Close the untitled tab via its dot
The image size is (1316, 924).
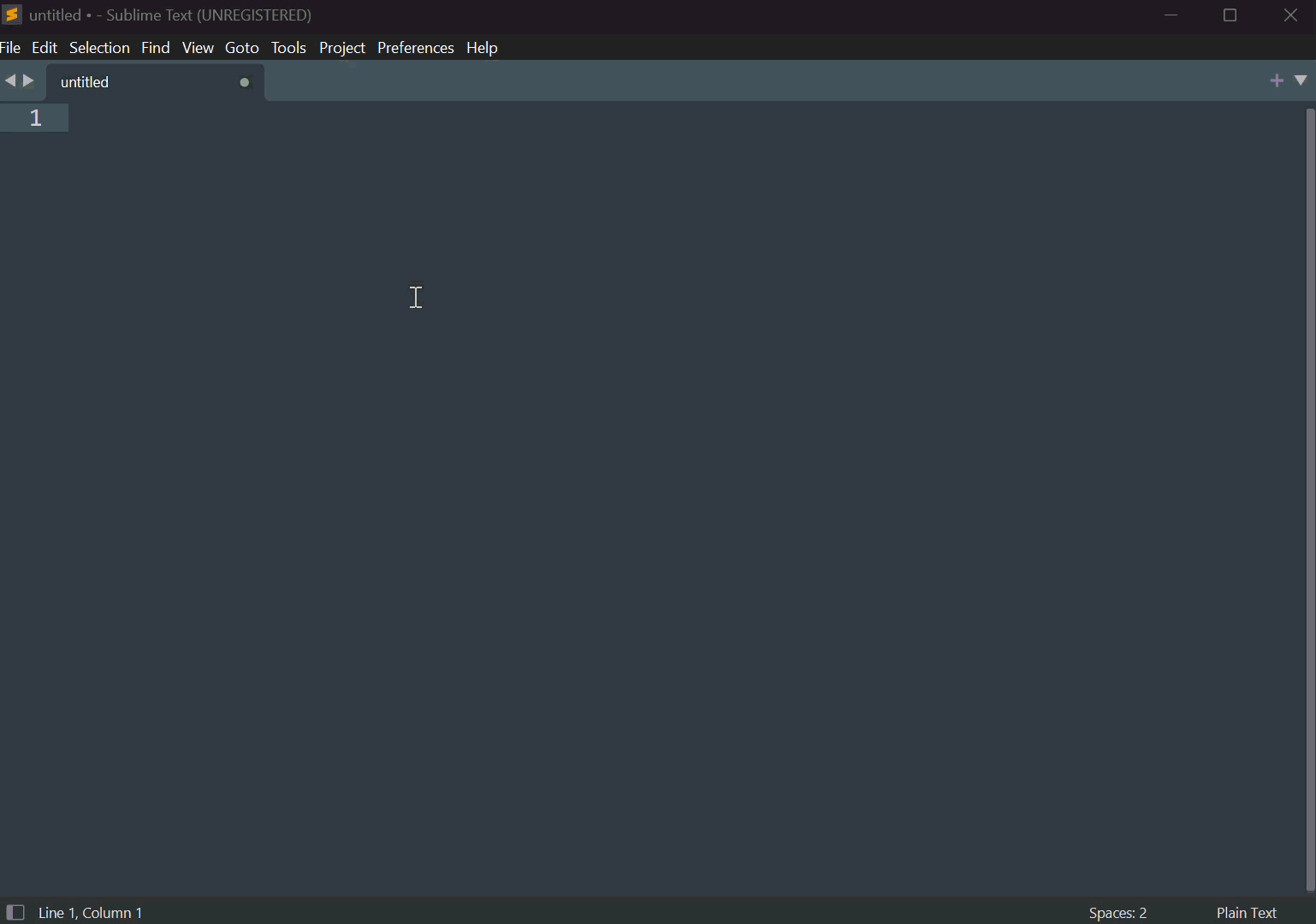click(245, 83)
